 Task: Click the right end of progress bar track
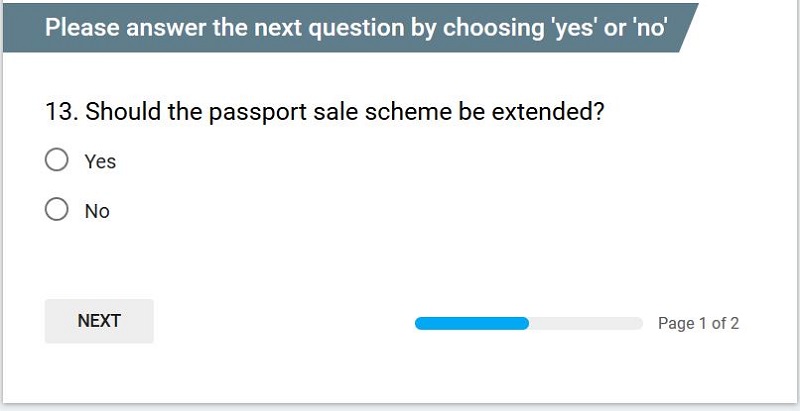pyautogui.click(x=637, y=323)
